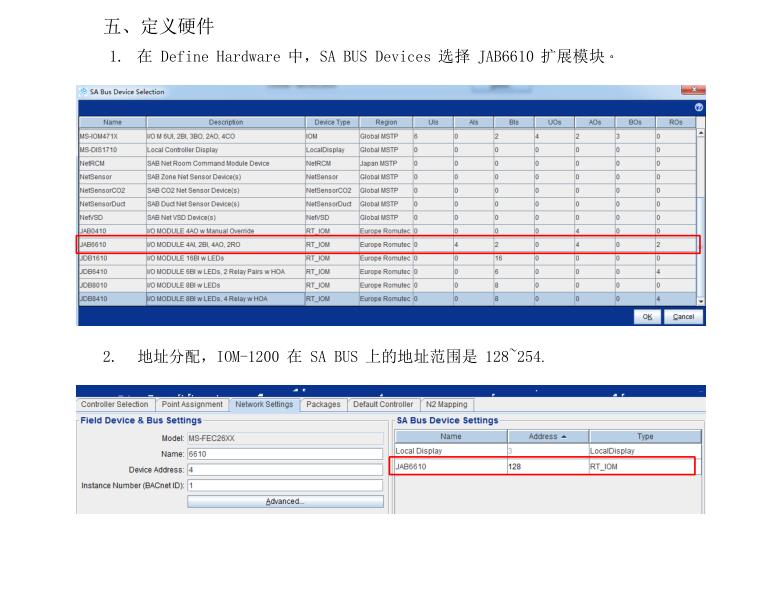The image size is (771, 598).
Task: Select the Packages tab
Action: [x=323, y=405]
